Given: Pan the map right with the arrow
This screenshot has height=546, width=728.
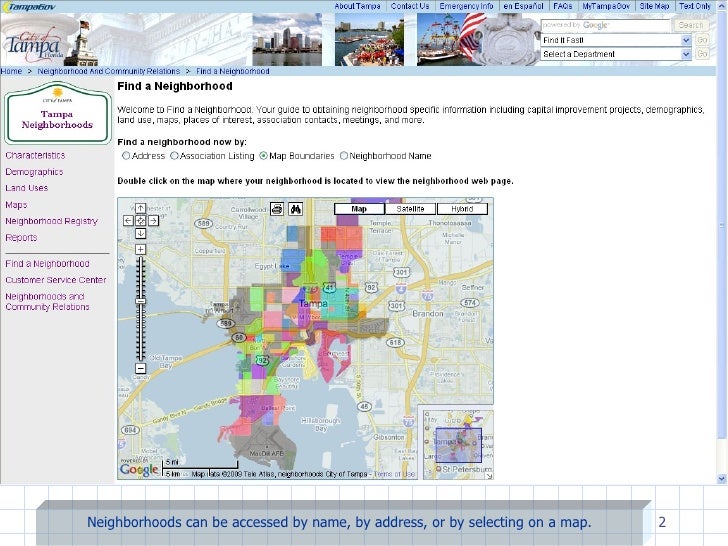Looking at the screenshot, I should click(x=153, y=221).
